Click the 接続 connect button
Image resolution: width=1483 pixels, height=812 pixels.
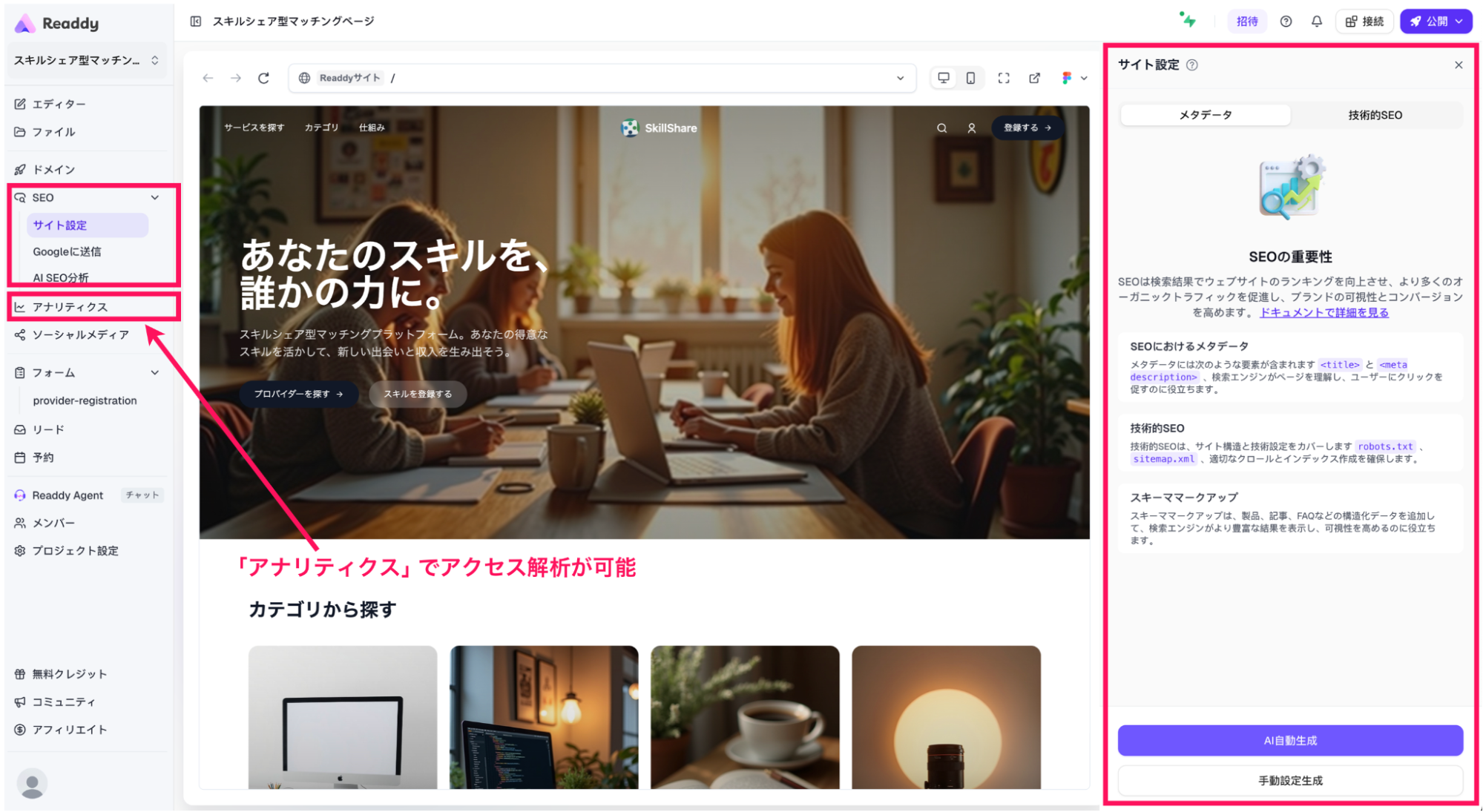(x=1364, y=22)
